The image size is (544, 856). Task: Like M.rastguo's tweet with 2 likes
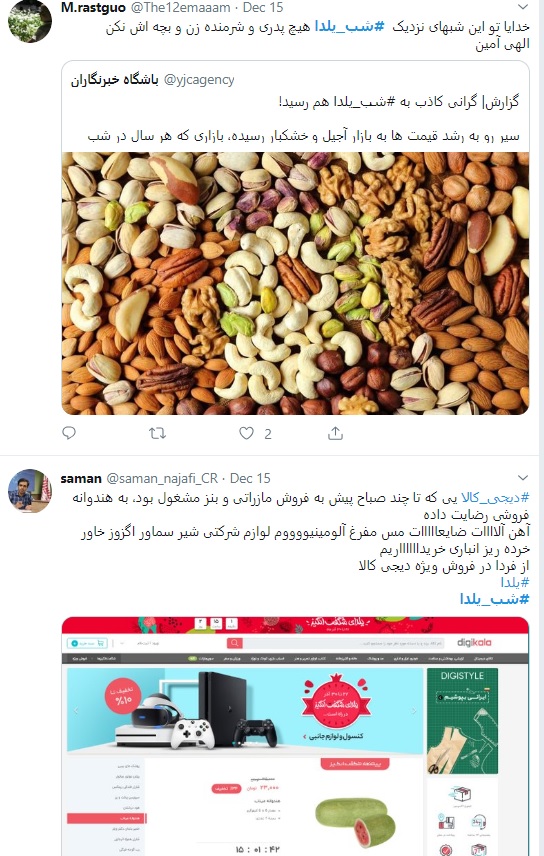coord(246,433)
